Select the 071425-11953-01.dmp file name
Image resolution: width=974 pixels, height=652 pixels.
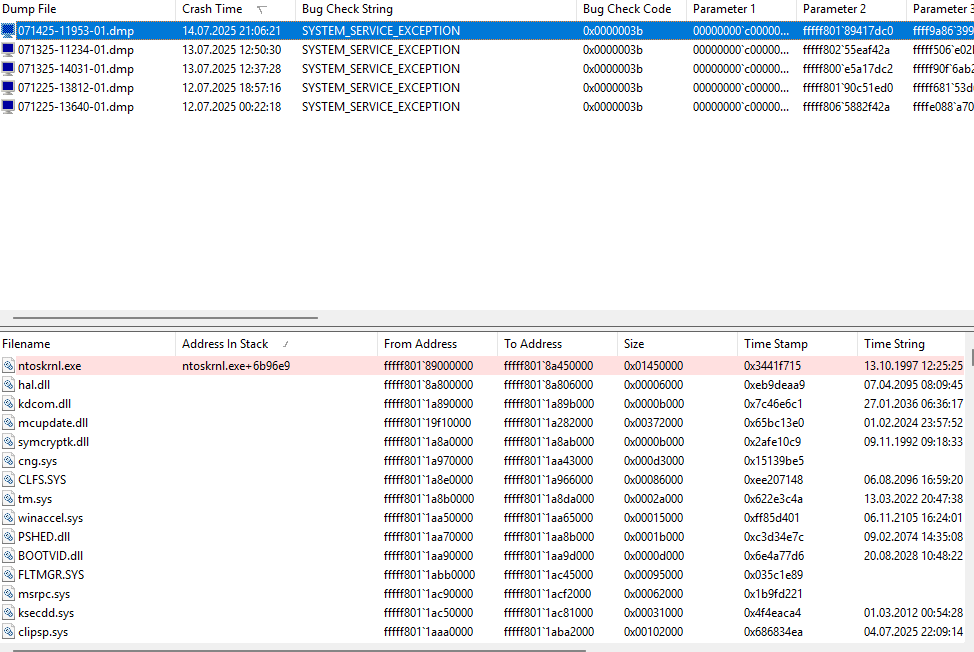76,30
